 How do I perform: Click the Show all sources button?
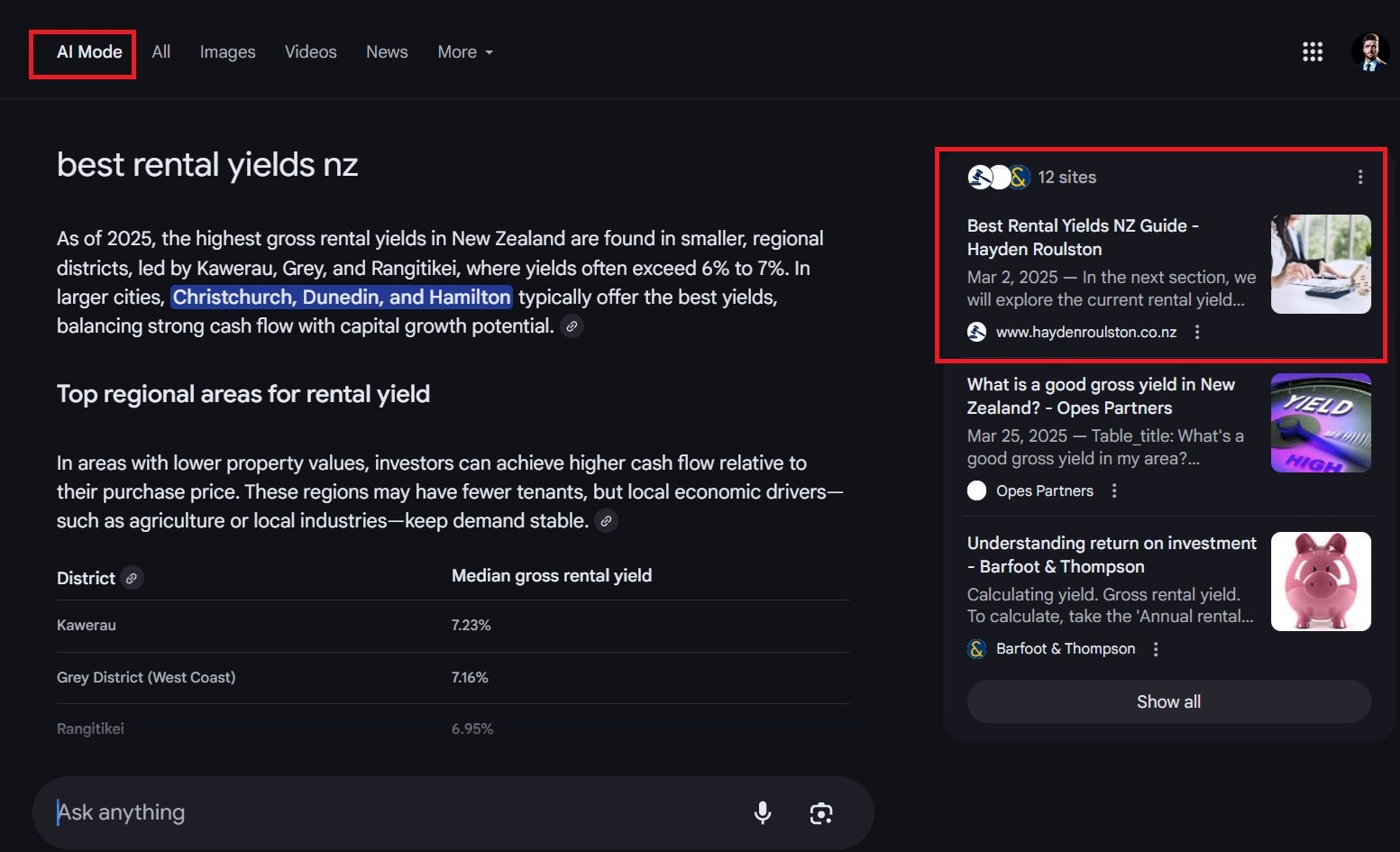click(1168, 701)
